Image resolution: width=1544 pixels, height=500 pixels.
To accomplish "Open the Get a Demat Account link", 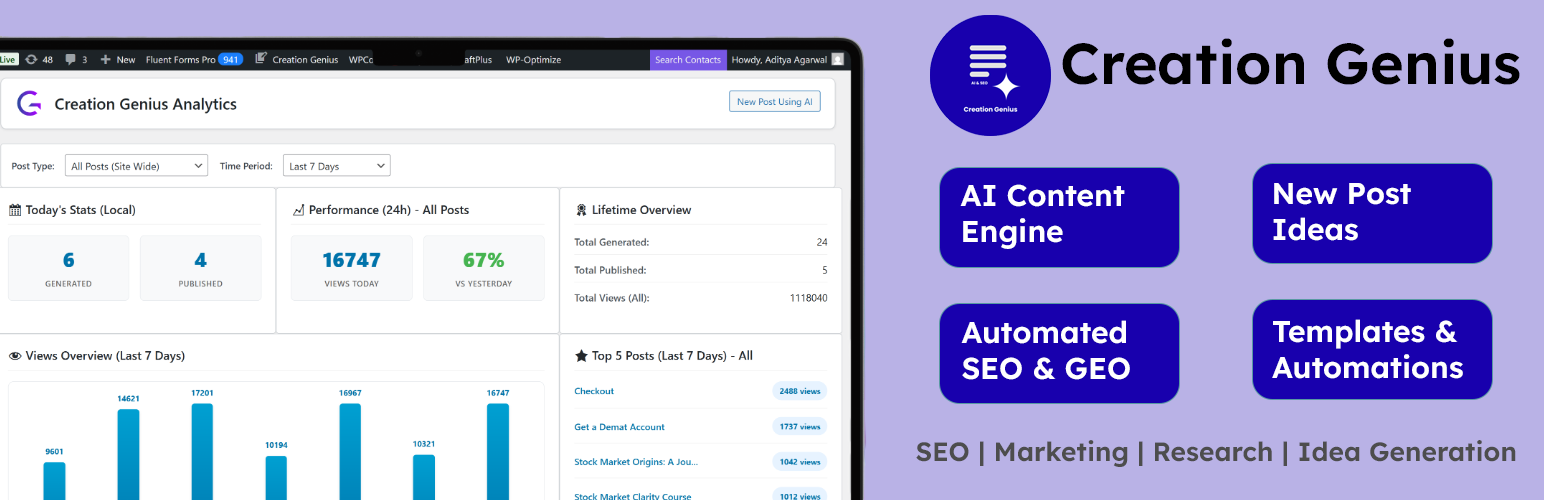I will click(619, 427).
